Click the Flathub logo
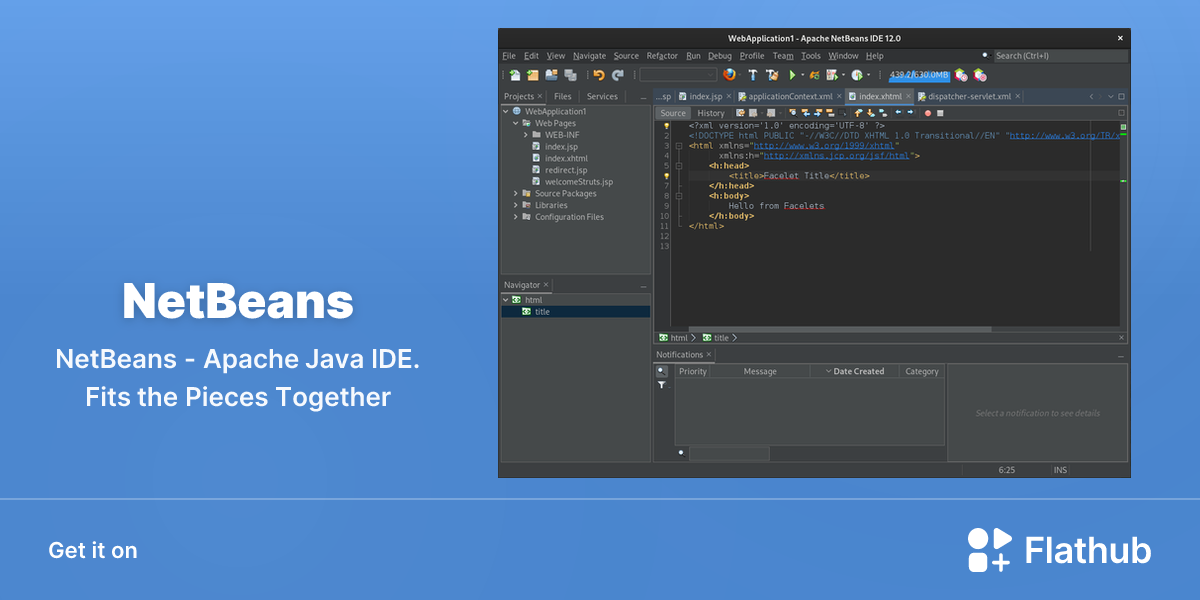This screenshot has width=1200, height=600. click(1058, 550)
